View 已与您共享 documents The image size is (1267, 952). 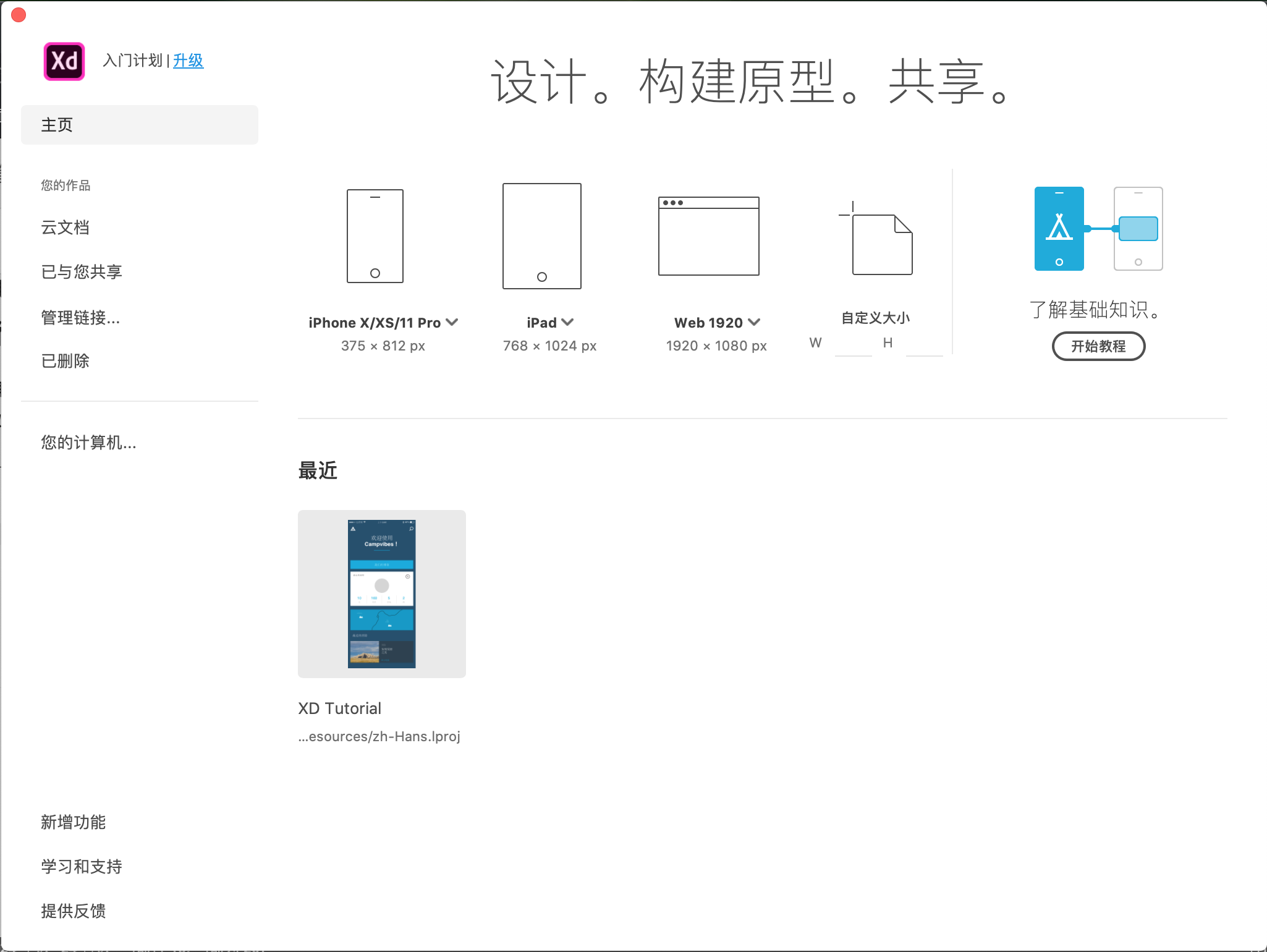click(81, 272)
